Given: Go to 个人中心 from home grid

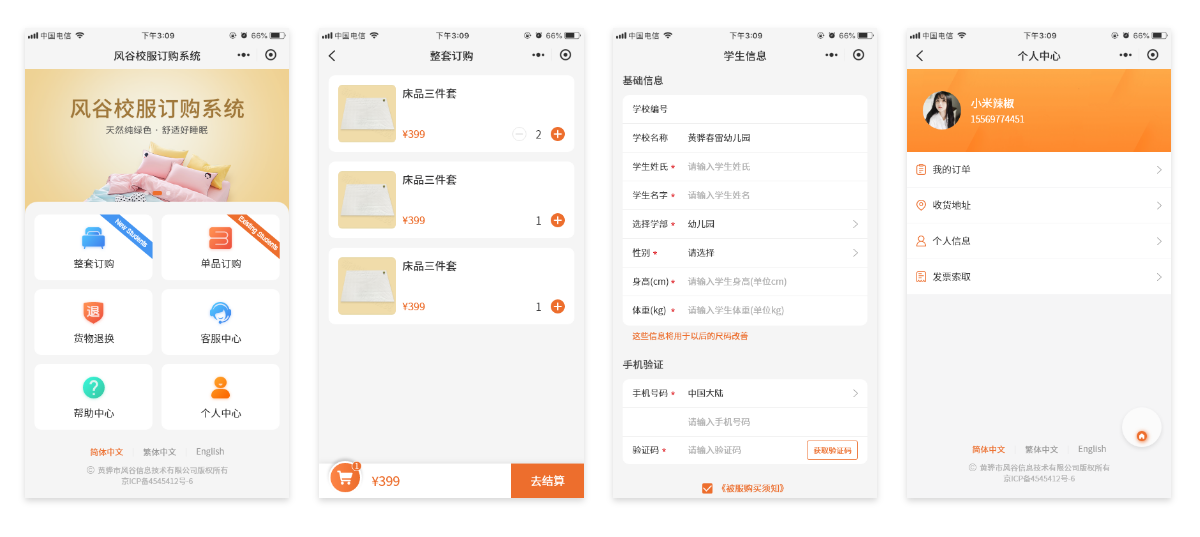Looking at the screenshot, I should (220, 388).
